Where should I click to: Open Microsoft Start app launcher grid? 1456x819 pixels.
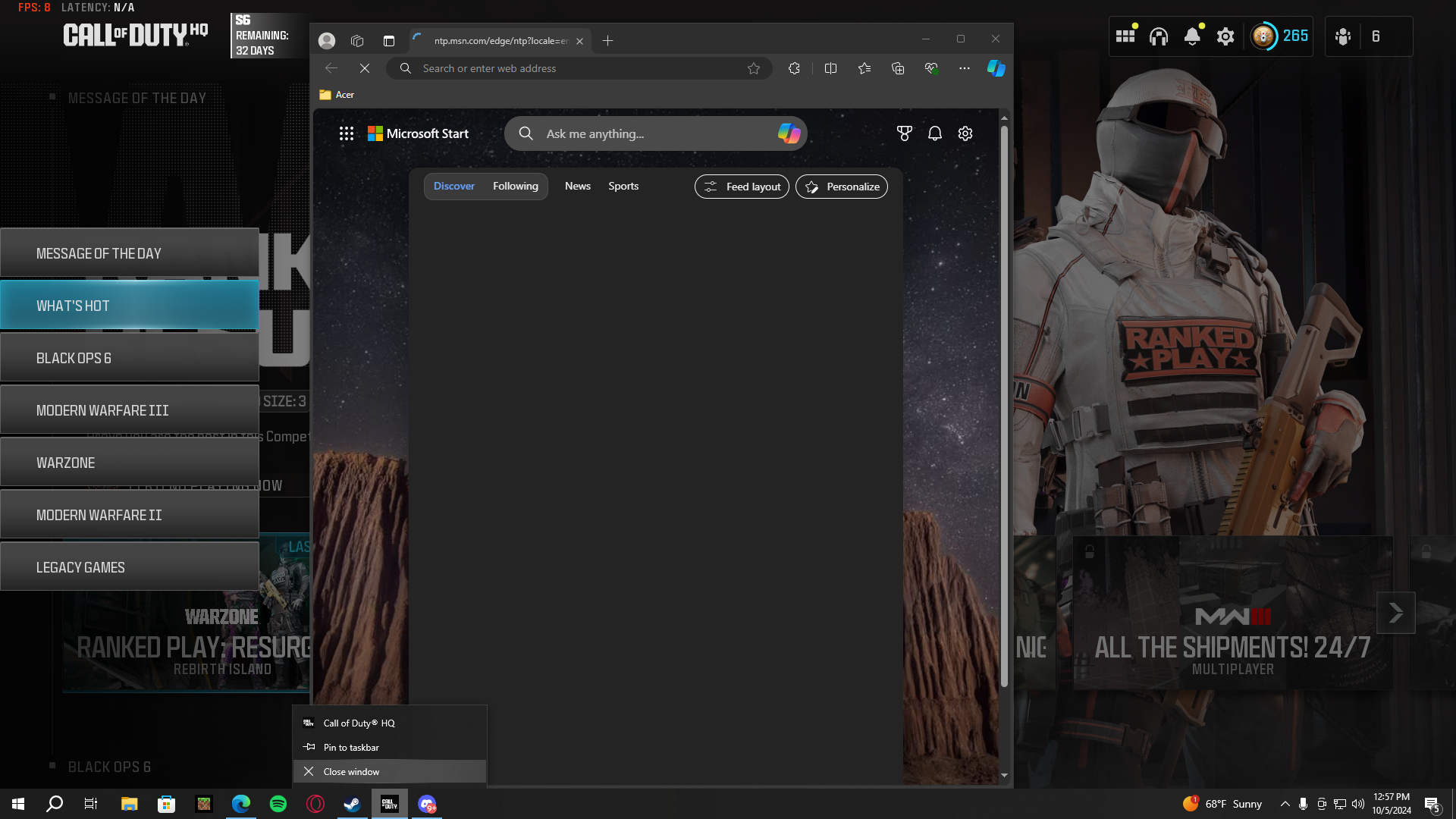[x=347, y=133]
